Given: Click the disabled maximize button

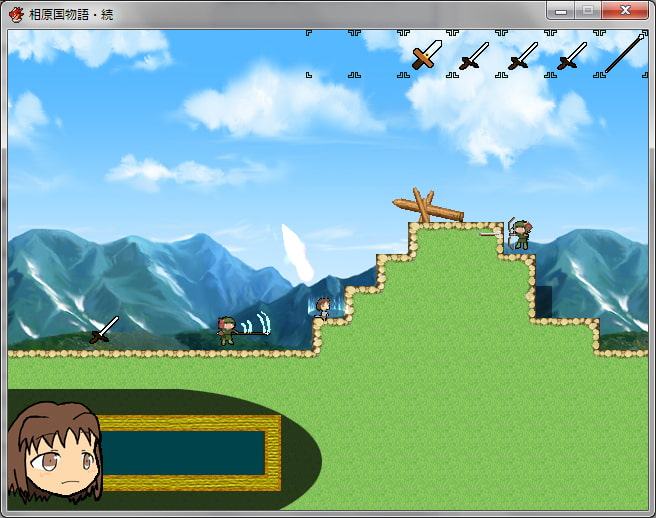Looking at the screenshot, I should 588,11.
